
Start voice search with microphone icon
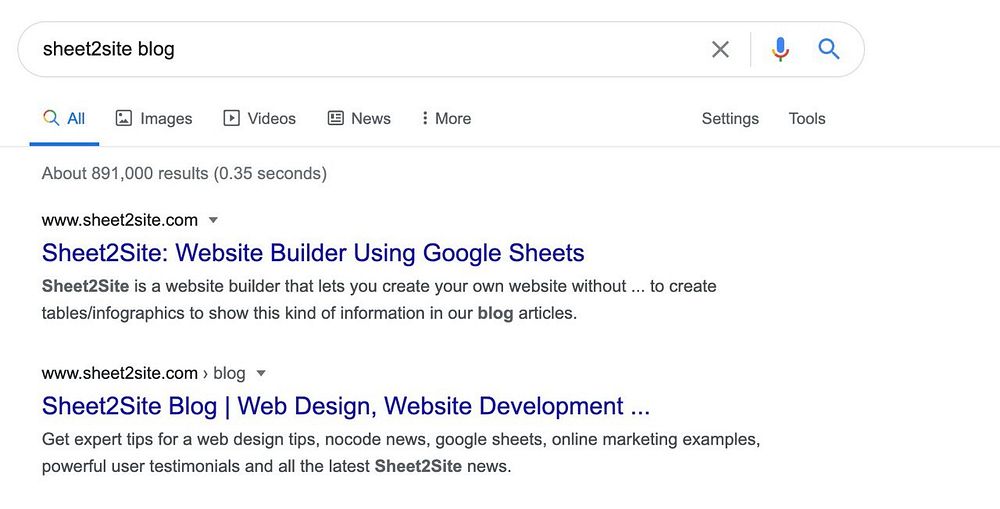coord(781,49)
